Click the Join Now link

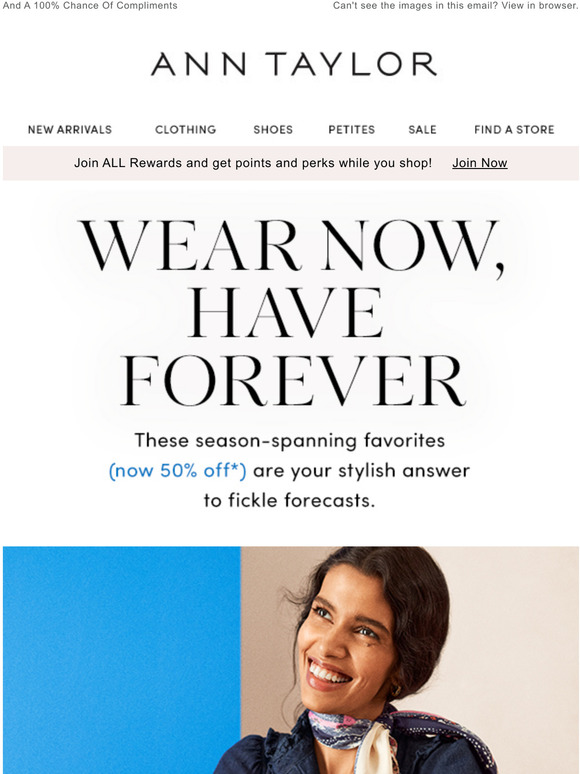[480, 163]
